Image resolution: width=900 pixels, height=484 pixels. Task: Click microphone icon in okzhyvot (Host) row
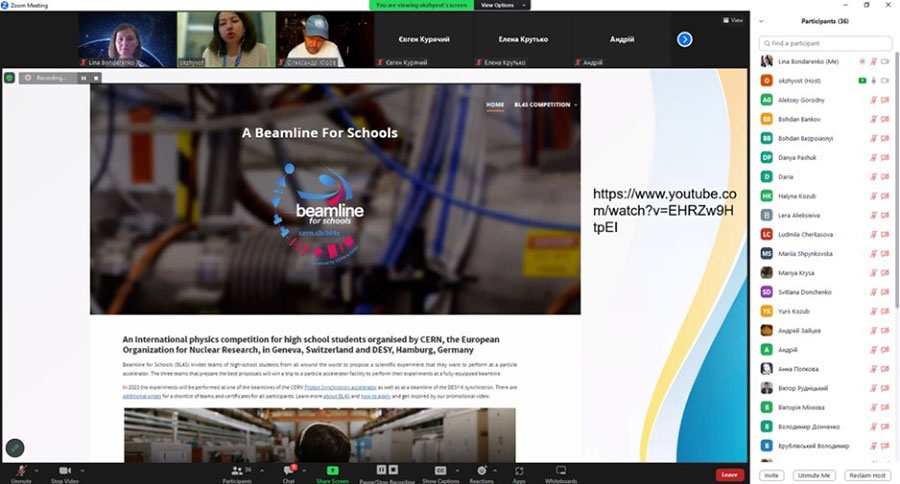point(874,81)
